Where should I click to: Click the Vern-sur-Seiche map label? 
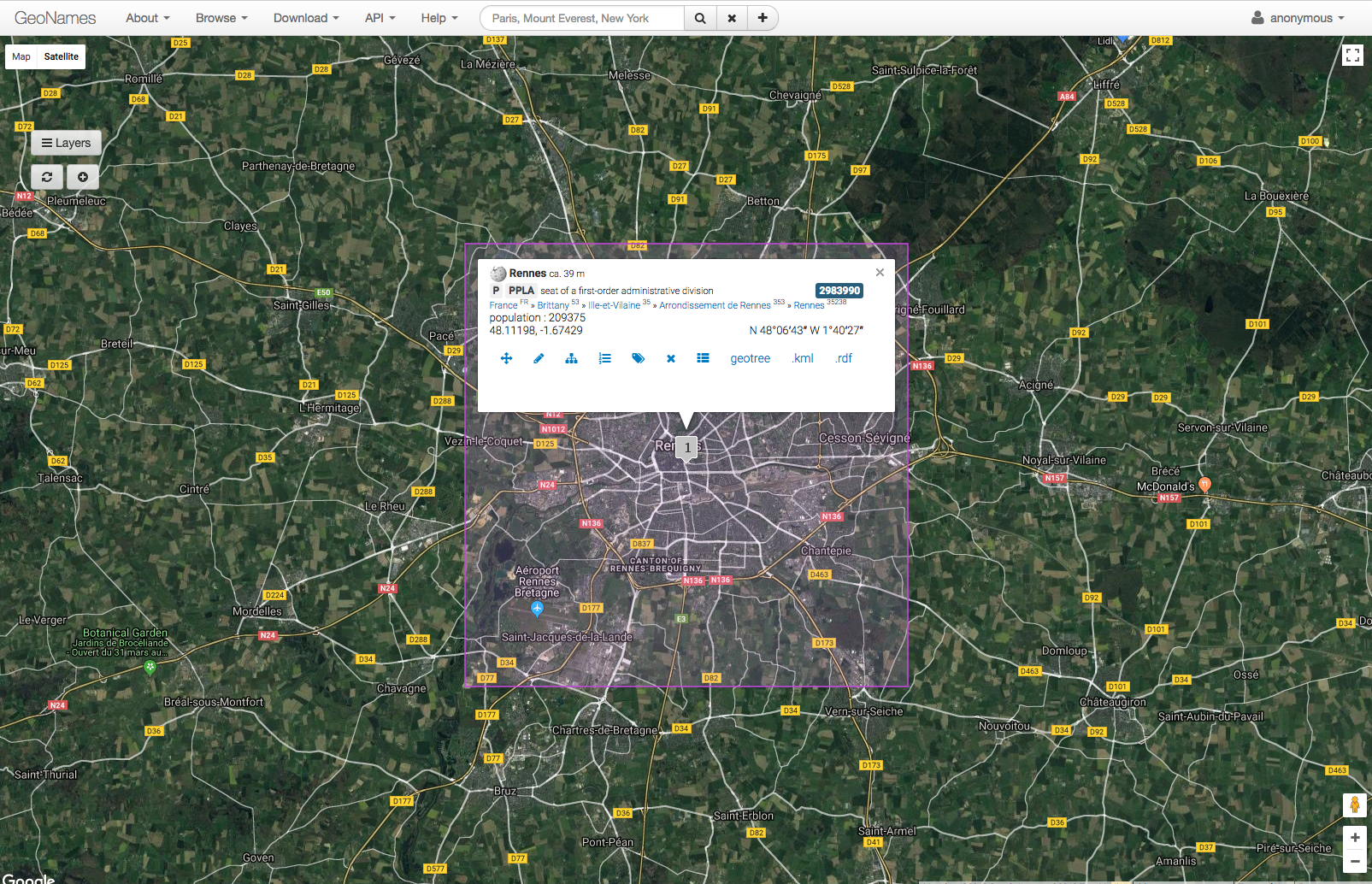click(x=863, y=711)
